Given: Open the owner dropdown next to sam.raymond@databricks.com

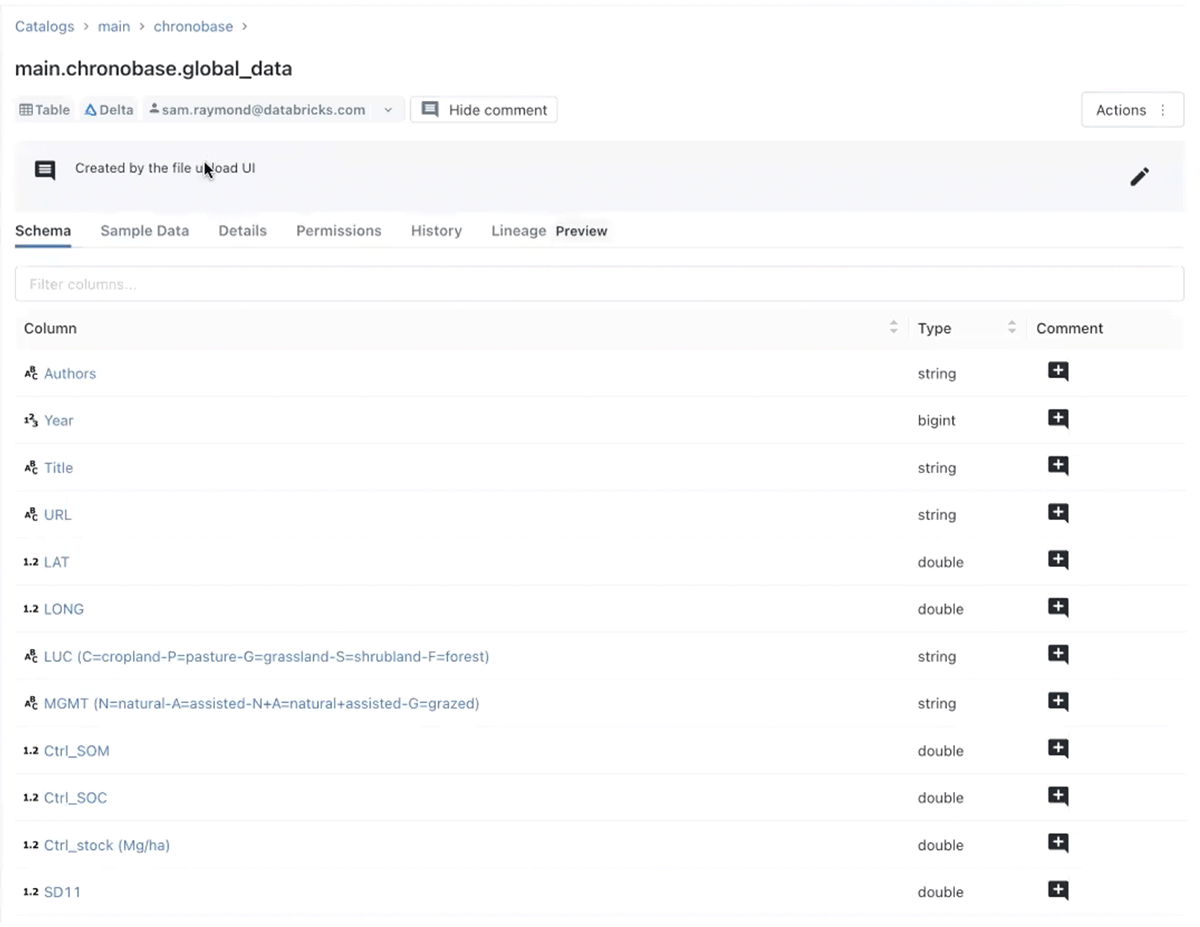Looking at the screenshot, I should click(x=388, y=110).
